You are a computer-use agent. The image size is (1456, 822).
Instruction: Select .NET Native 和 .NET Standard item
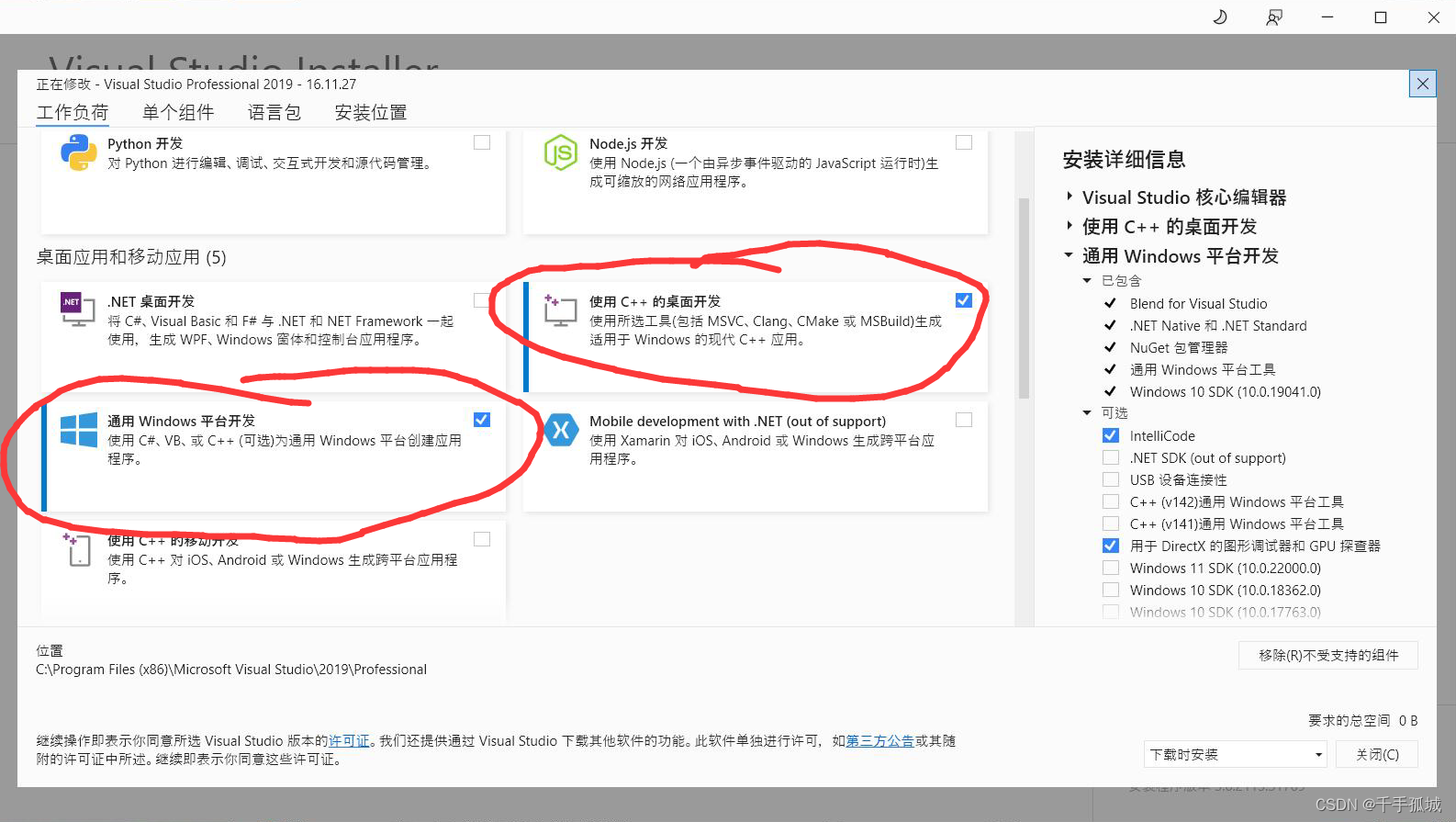pos(1218,325)
